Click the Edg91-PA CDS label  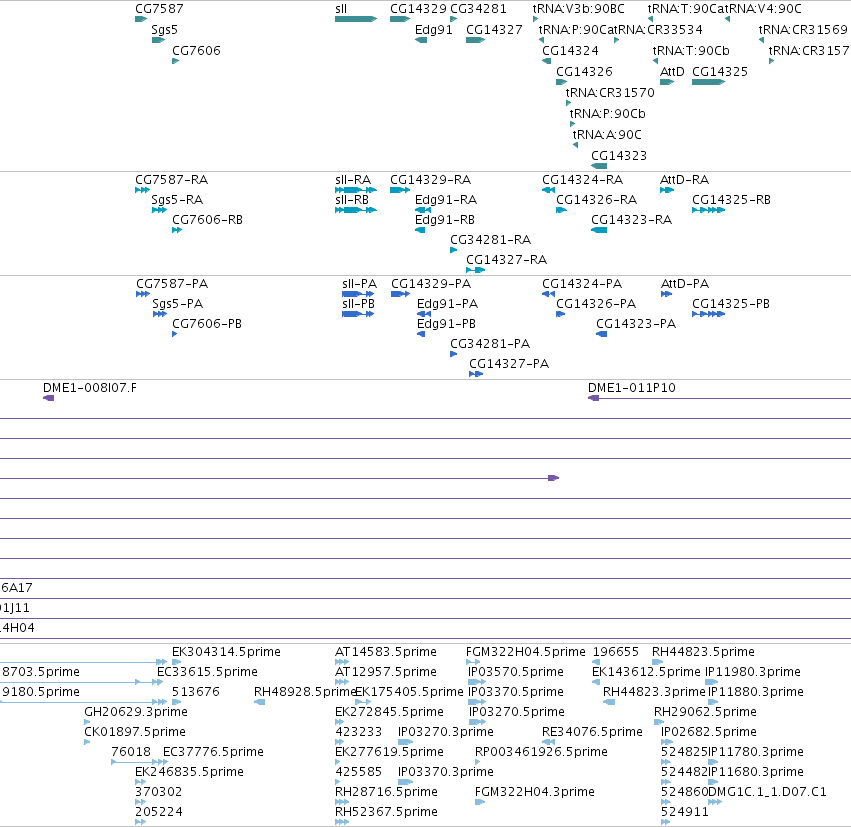pos(447,304)
